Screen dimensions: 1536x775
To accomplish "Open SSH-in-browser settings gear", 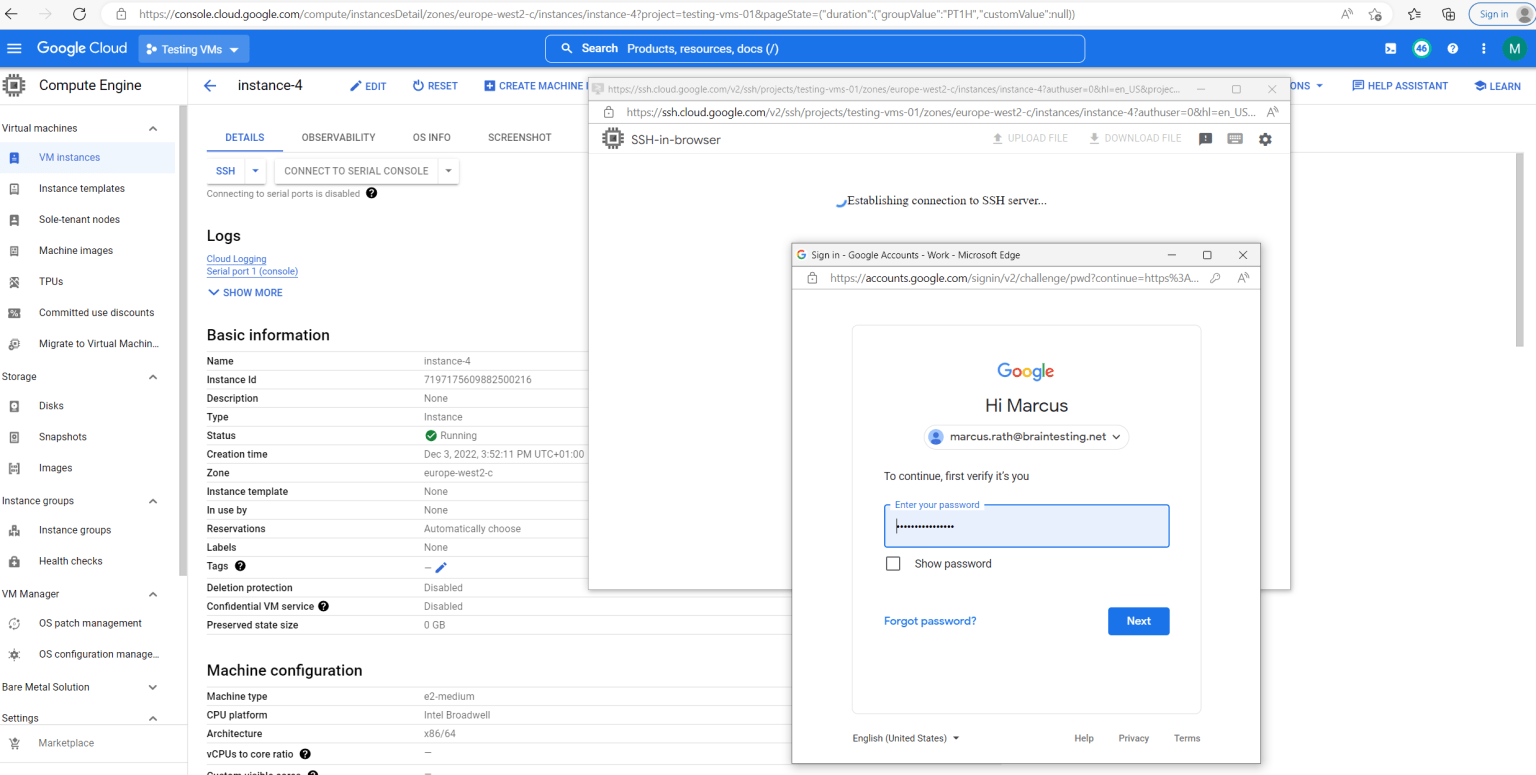I will tap(1265, 139).
